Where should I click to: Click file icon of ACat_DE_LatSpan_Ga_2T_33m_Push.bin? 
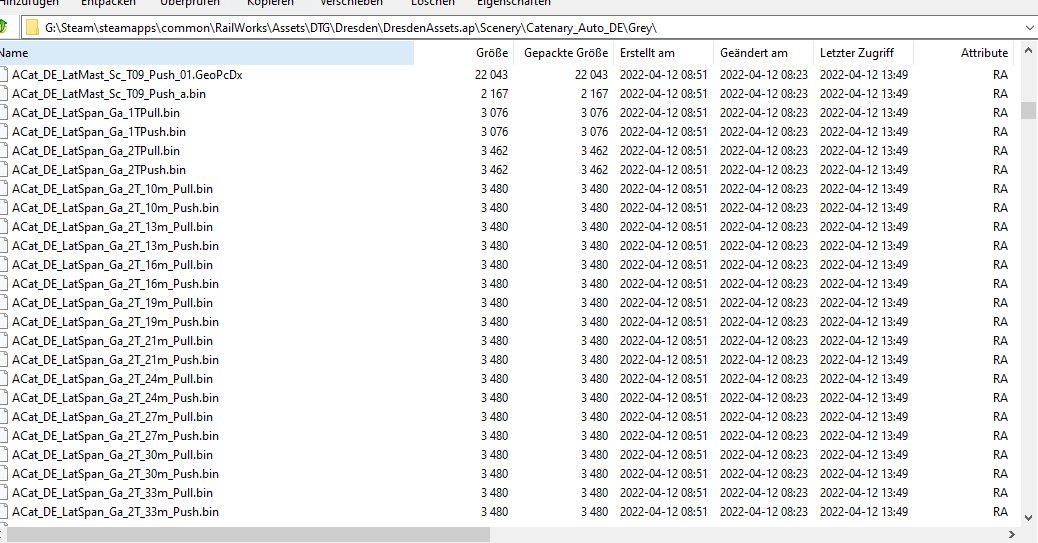click(x=4, y=512)
